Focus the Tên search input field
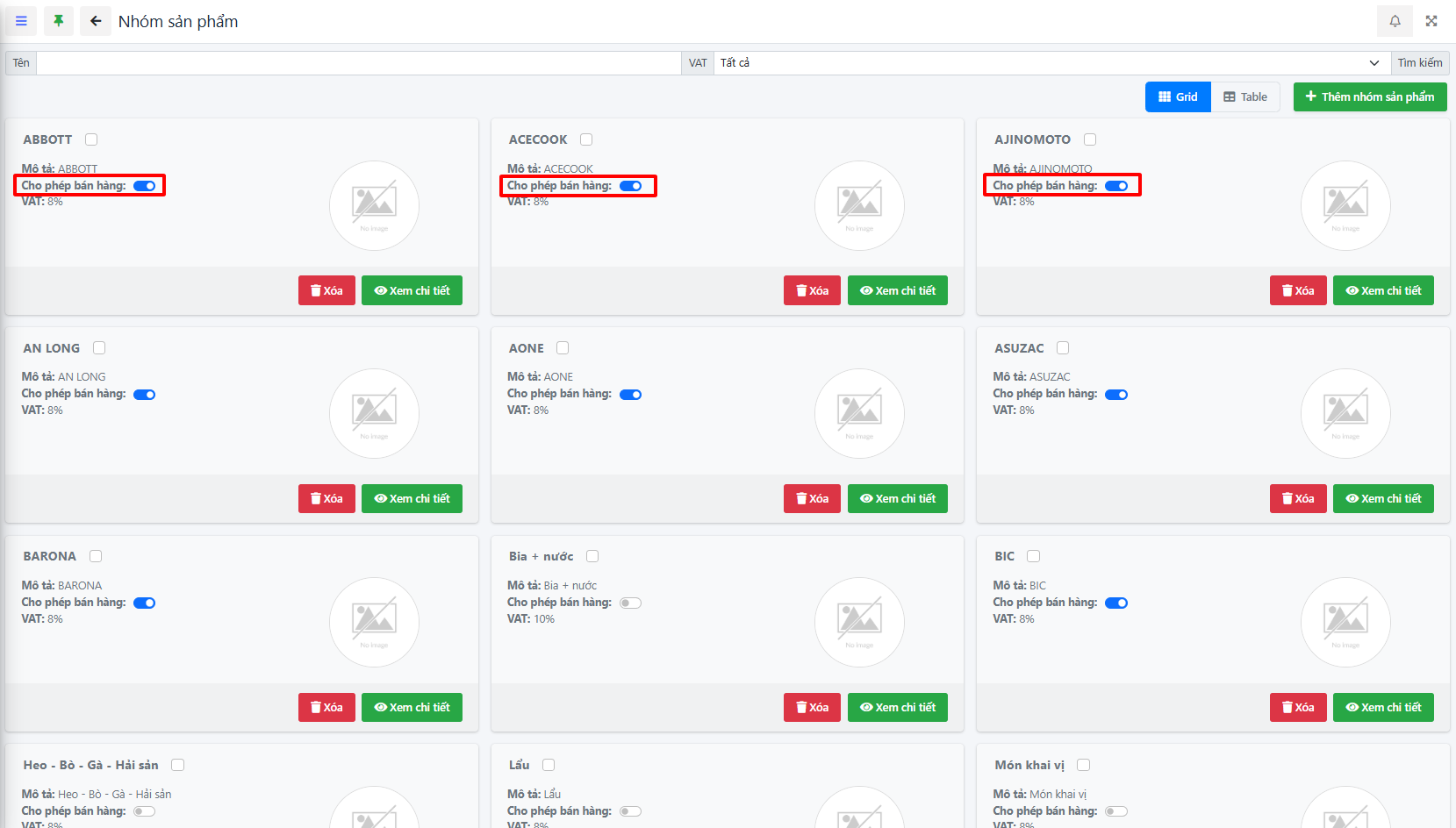Viewport: 1456px width, 828px height. [x=358, y=63]
